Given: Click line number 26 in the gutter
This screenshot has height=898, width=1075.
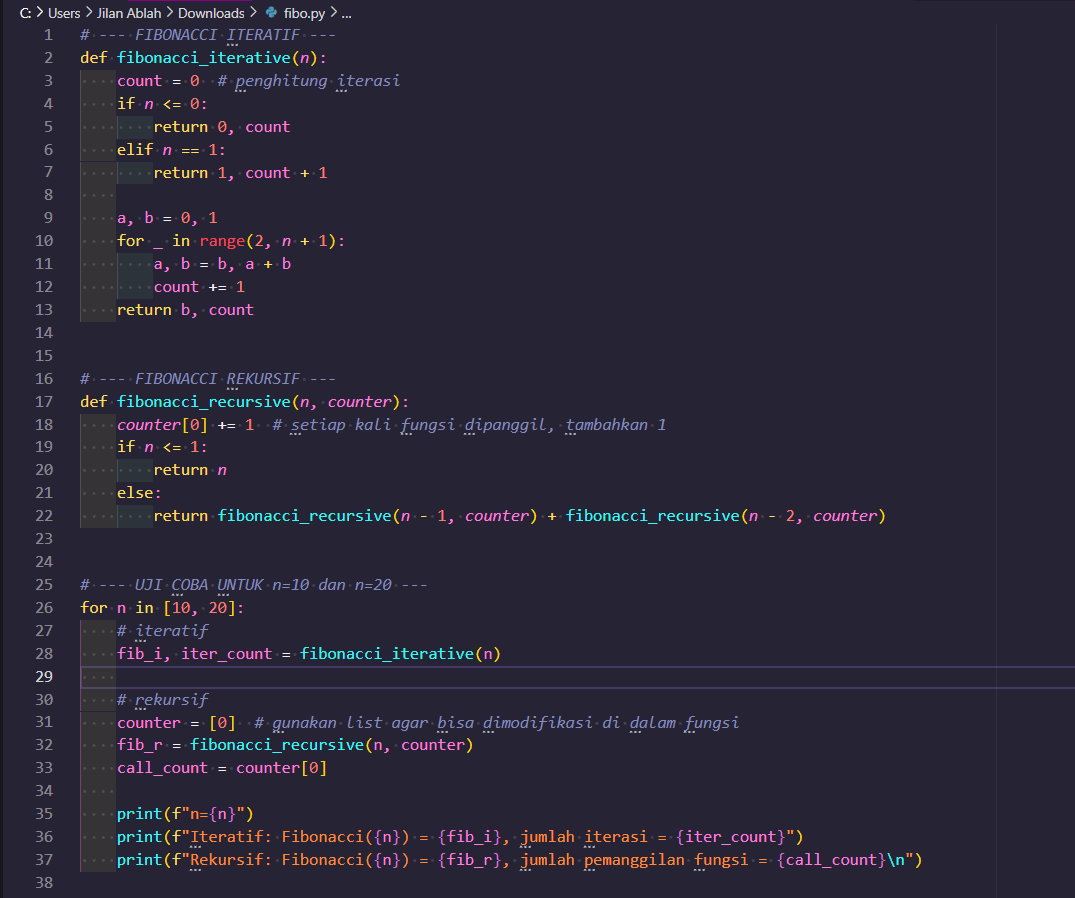Looking at the screenshot, I should pos(43,608).
